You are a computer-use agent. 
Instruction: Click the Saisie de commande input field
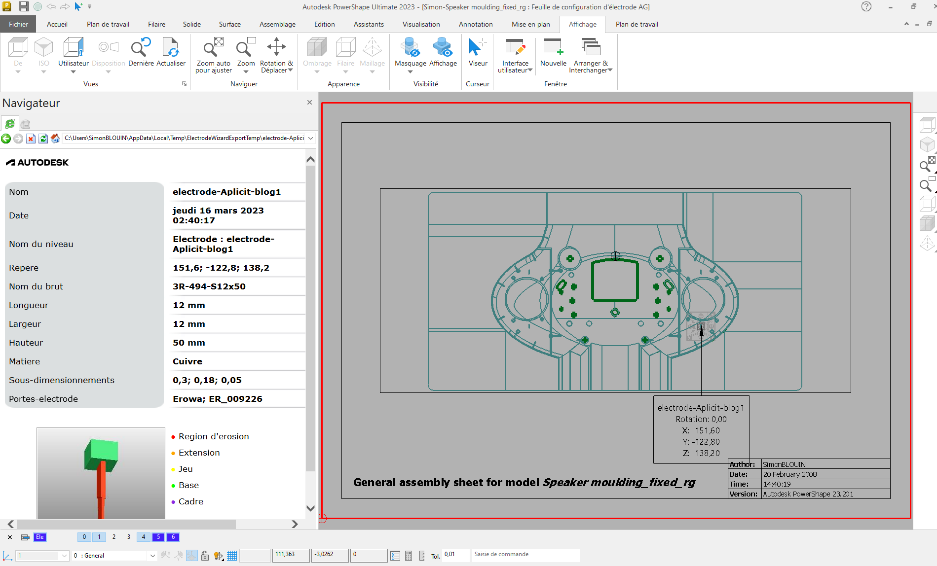(x=525, y=555)
